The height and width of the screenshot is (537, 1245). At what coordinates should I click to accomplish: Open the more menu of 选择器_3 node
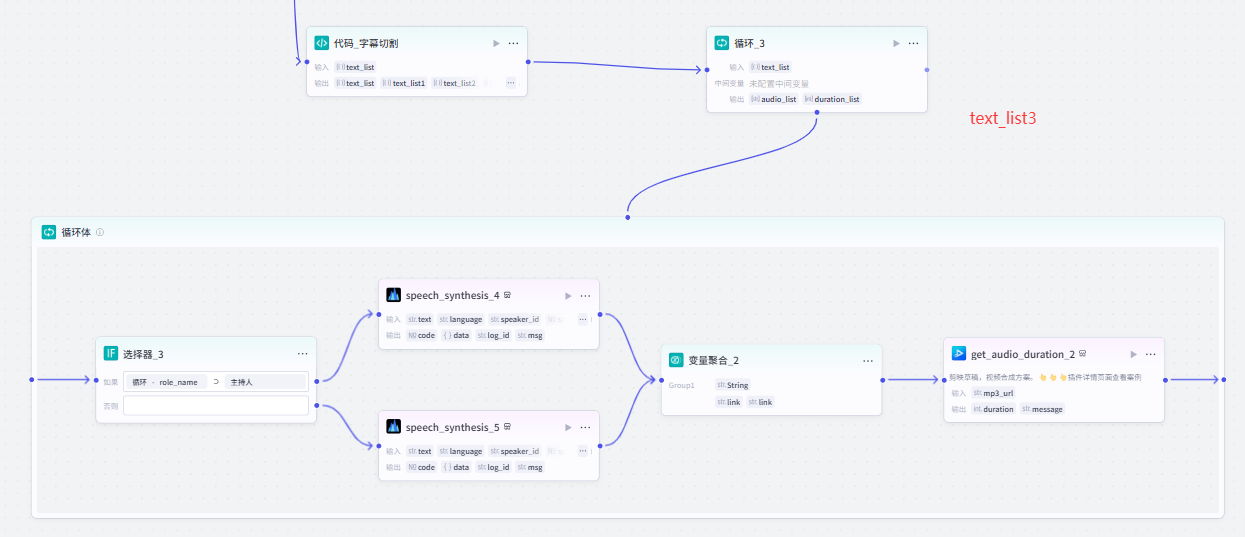302,353
